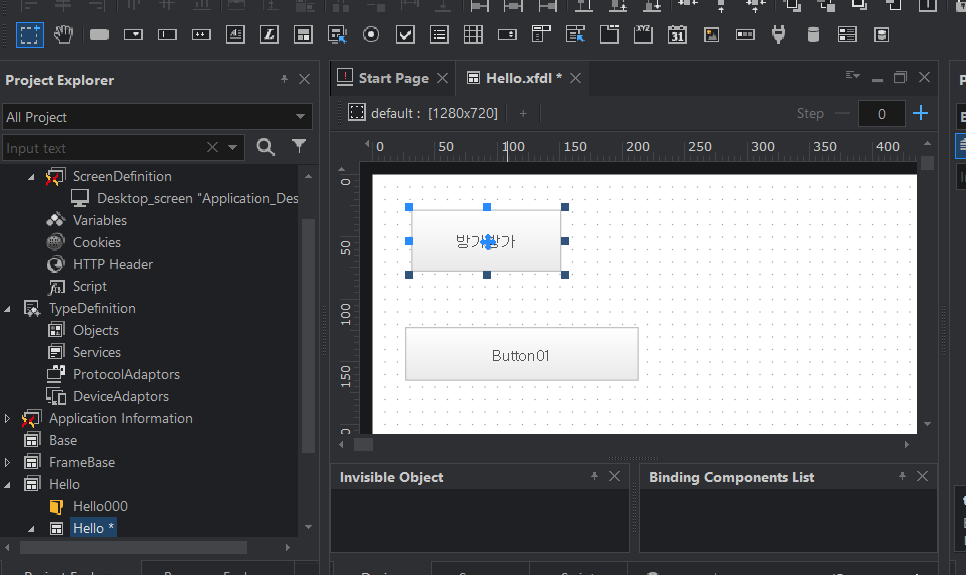Pick the Tab component tool
Screen dimensions: 966x575
[609, 35]
